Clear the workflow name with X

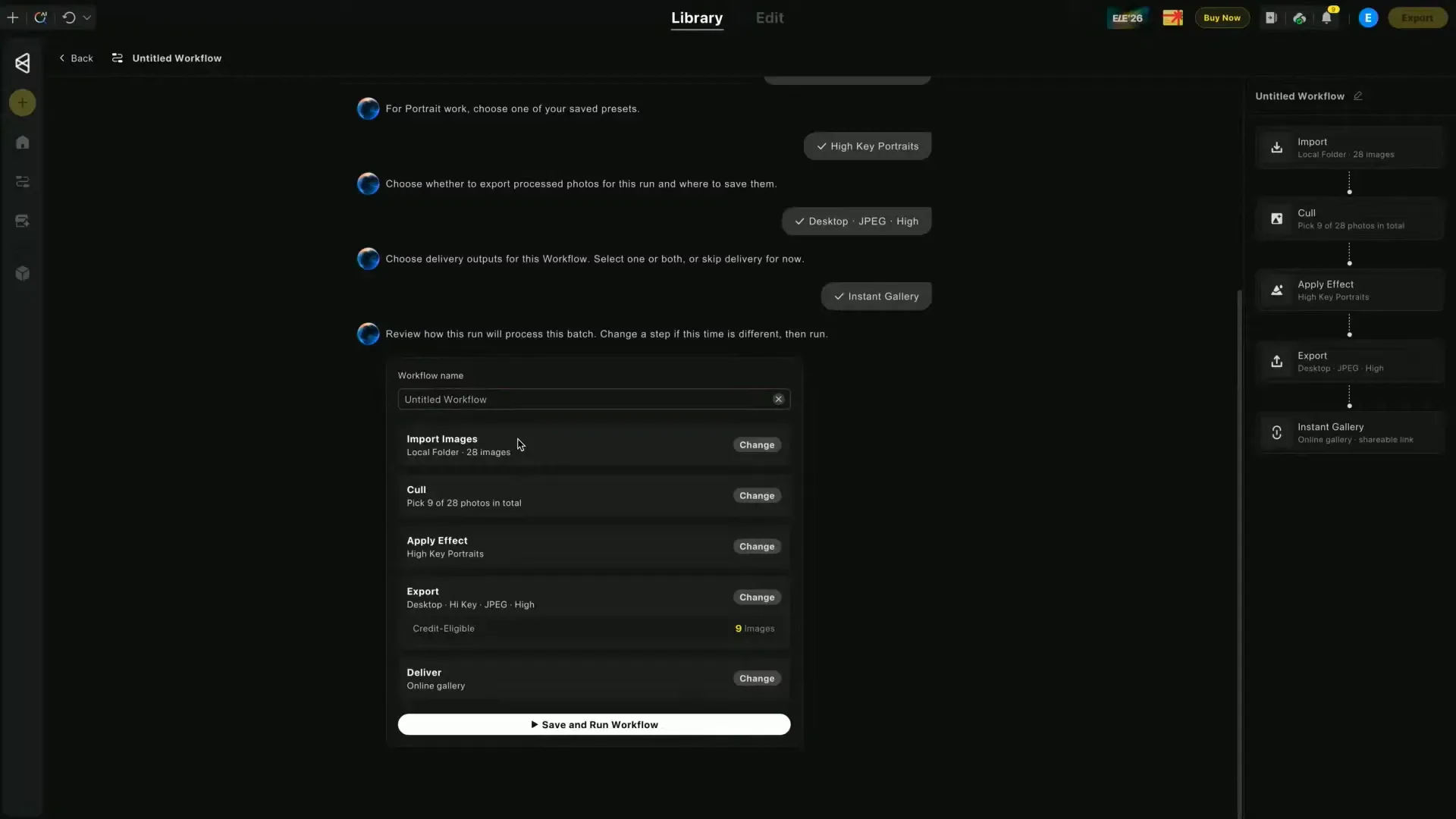778,399
